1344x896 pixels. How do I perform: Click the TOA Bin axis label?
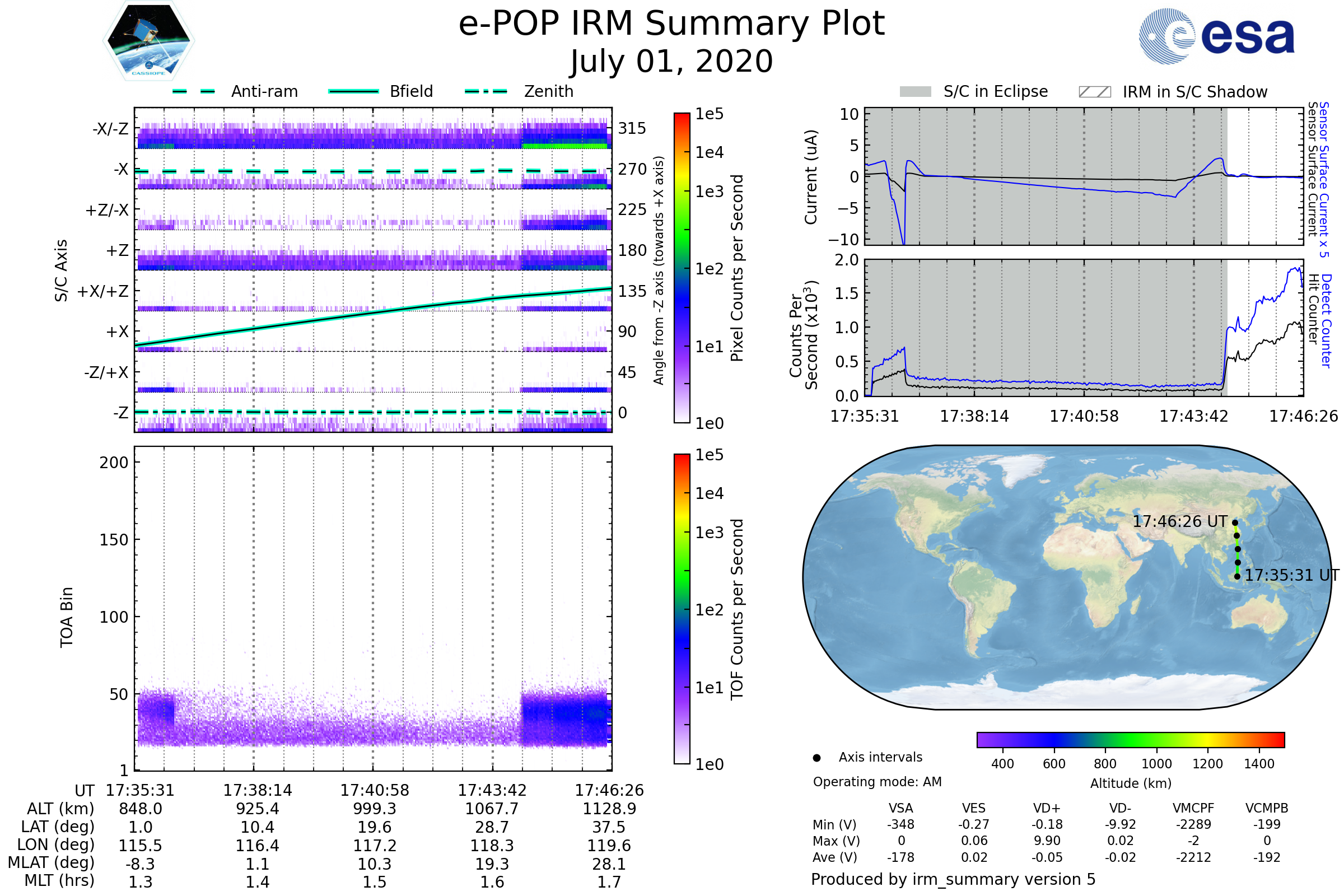pyautogui.click(x=66, y=617)
